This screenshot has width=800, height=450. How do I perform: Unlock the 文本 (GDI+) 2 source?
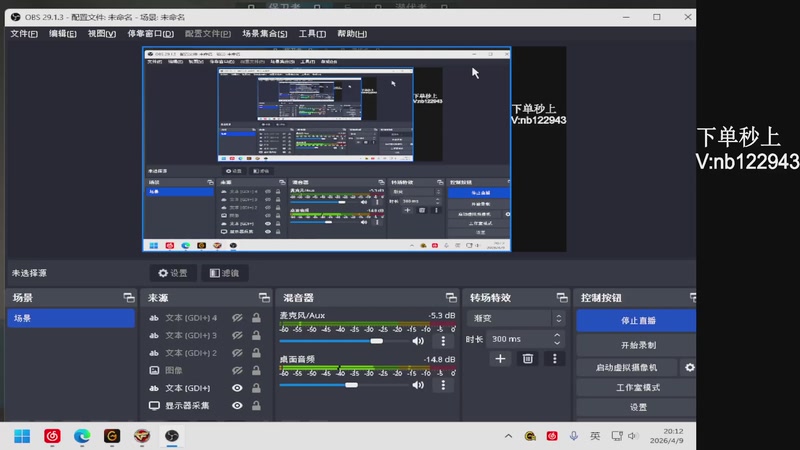pyautogui.click(x=256, y=353)
